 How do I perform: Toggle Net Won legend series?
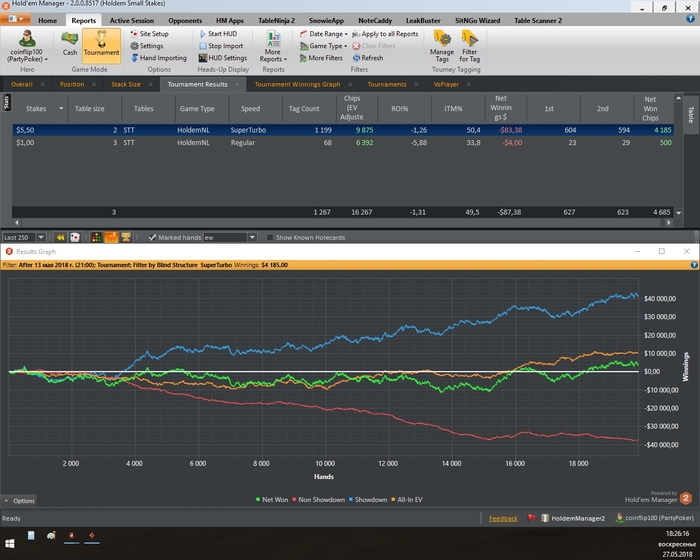click(x=272, y=499)
